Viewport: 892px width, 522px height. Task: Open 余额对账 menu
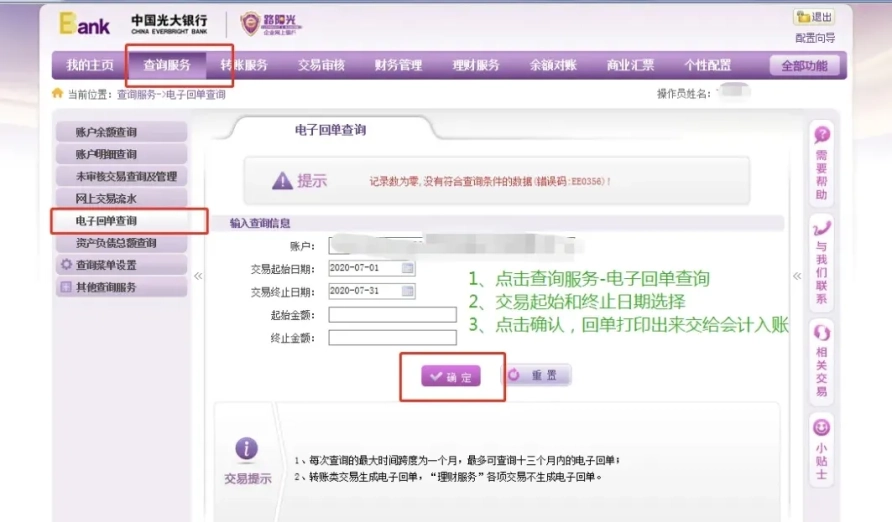(x=553, y=65)
